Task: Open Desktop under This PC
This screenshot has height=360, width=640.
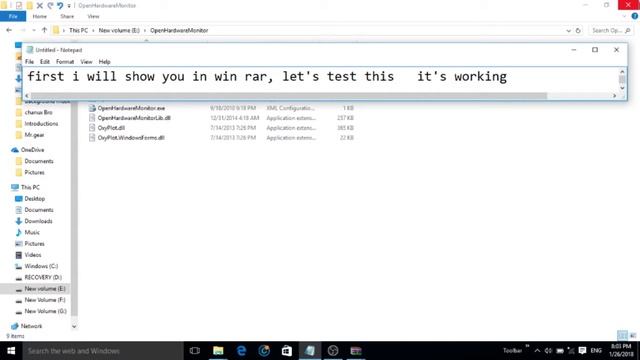Action: (34, 199)
